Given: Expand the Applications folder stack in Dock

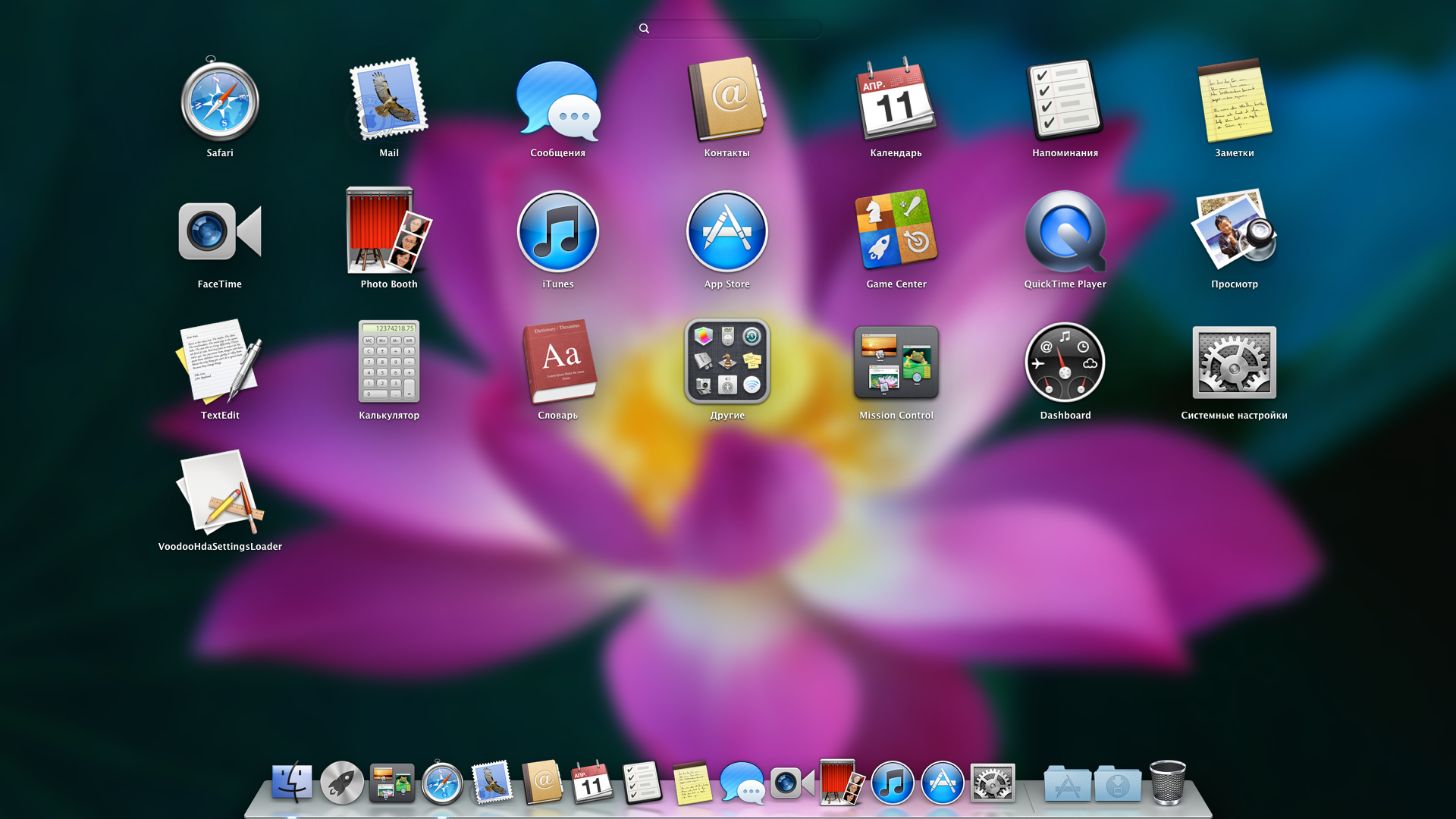Looking at the screenshot, I should tap(1067, 784).
